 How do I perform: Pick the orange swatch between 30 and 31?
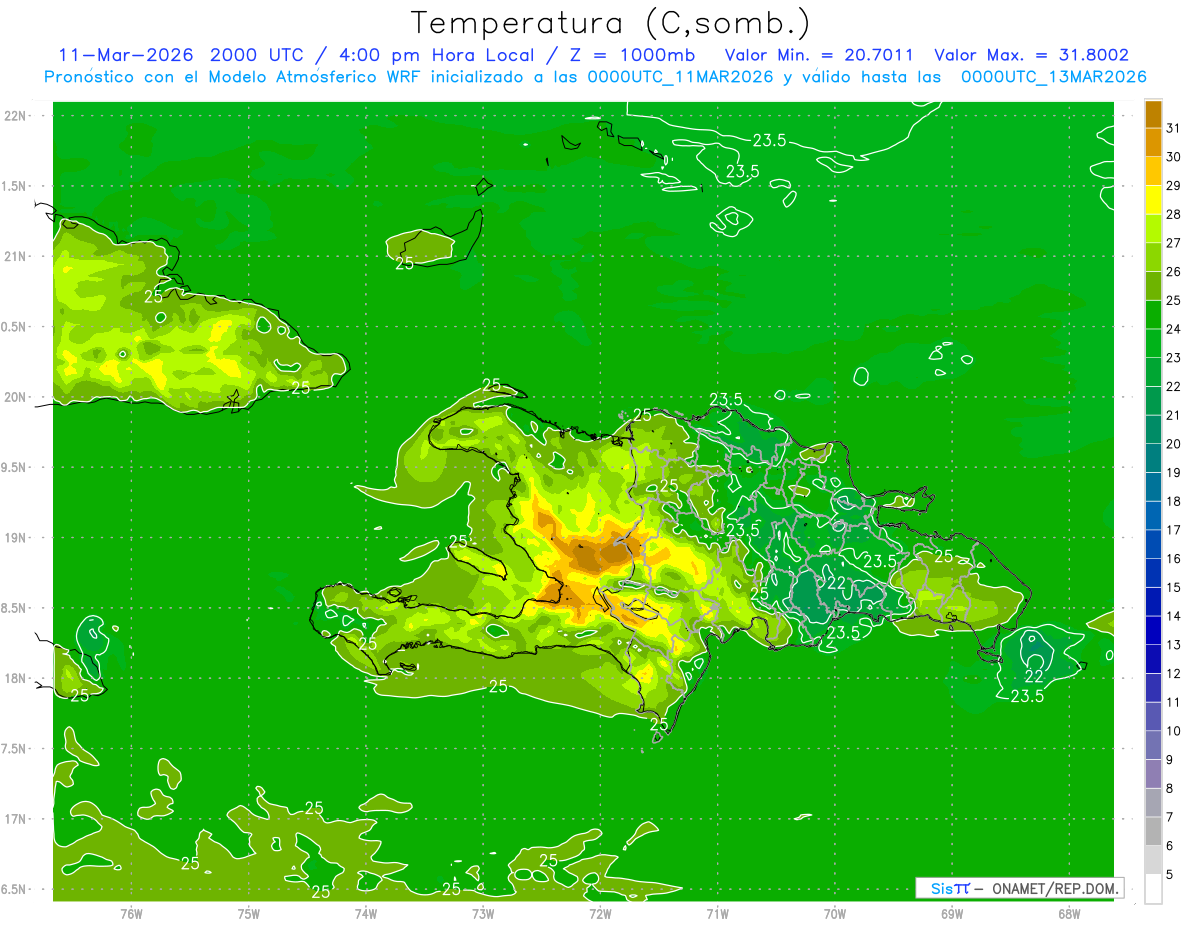click(x=1153, y=142)
